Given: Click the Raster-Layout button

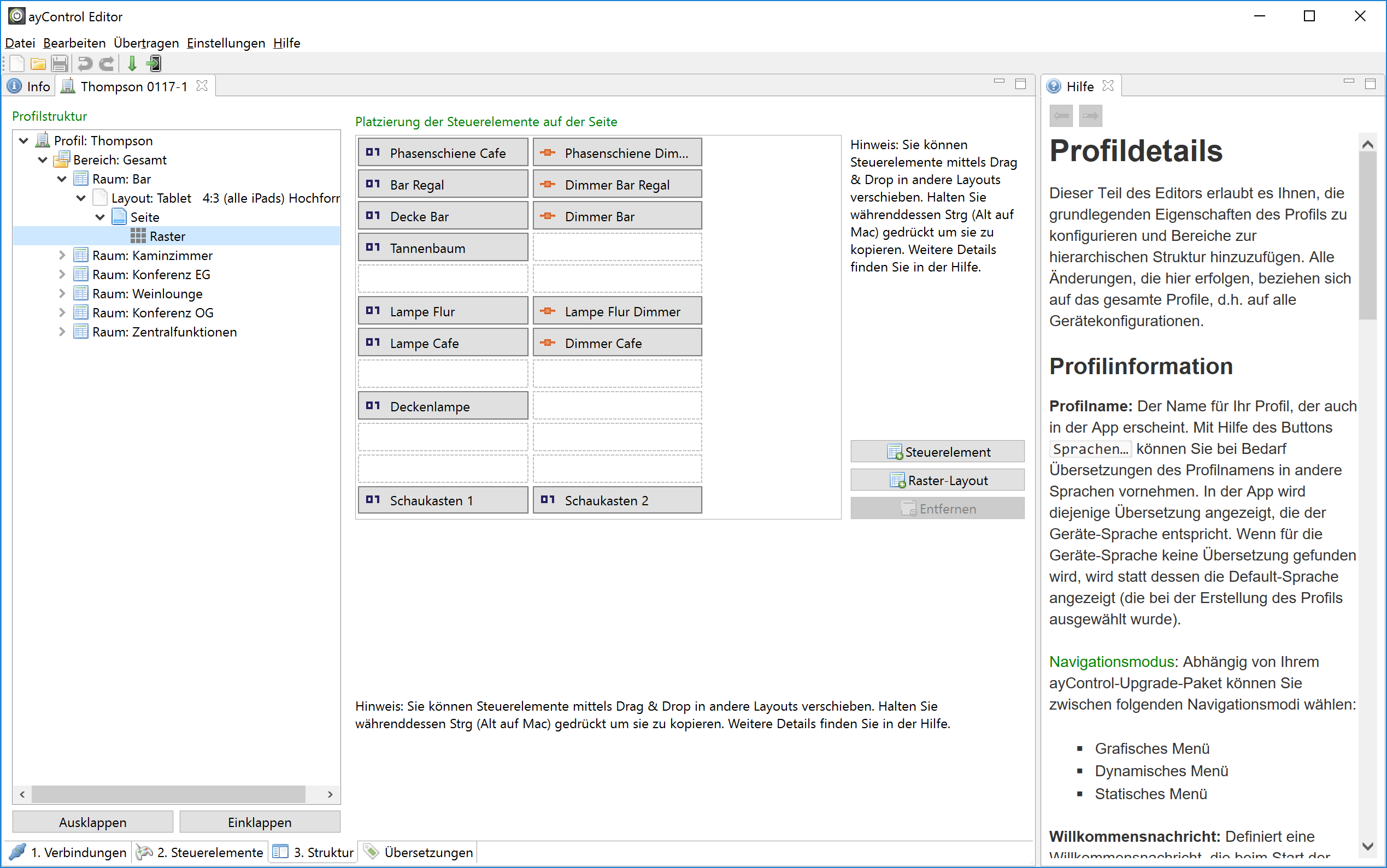Looking at the screenshot, I should coord(937,480).
